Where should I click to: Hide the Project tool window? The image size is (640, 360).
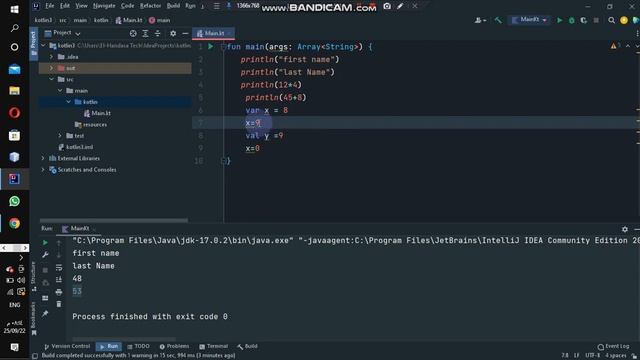(185, 33)
